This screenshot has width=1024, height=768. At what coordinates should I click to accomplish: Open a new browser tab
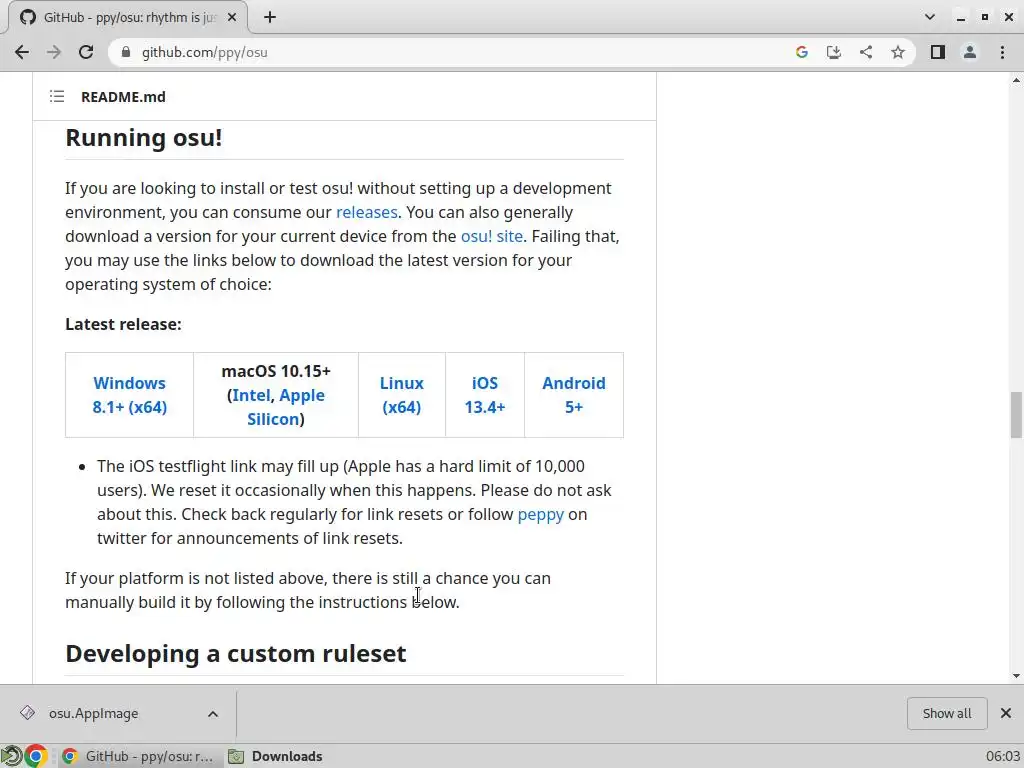click(x=270, y=18)
